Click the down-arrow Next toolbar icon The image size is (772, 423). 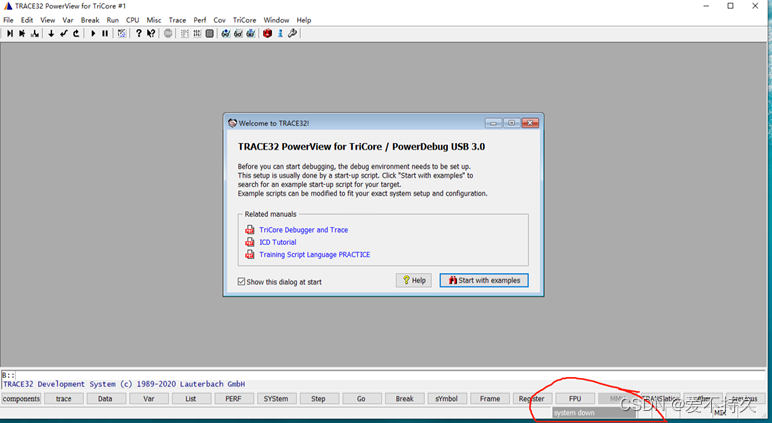[x=51, y=33]
